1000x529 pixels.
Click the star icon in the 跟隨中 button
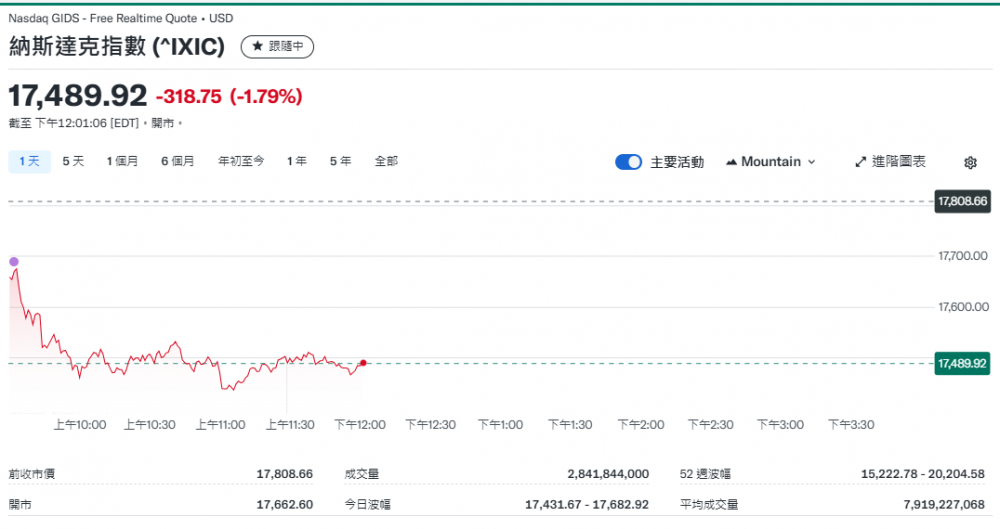click(258, 46)
